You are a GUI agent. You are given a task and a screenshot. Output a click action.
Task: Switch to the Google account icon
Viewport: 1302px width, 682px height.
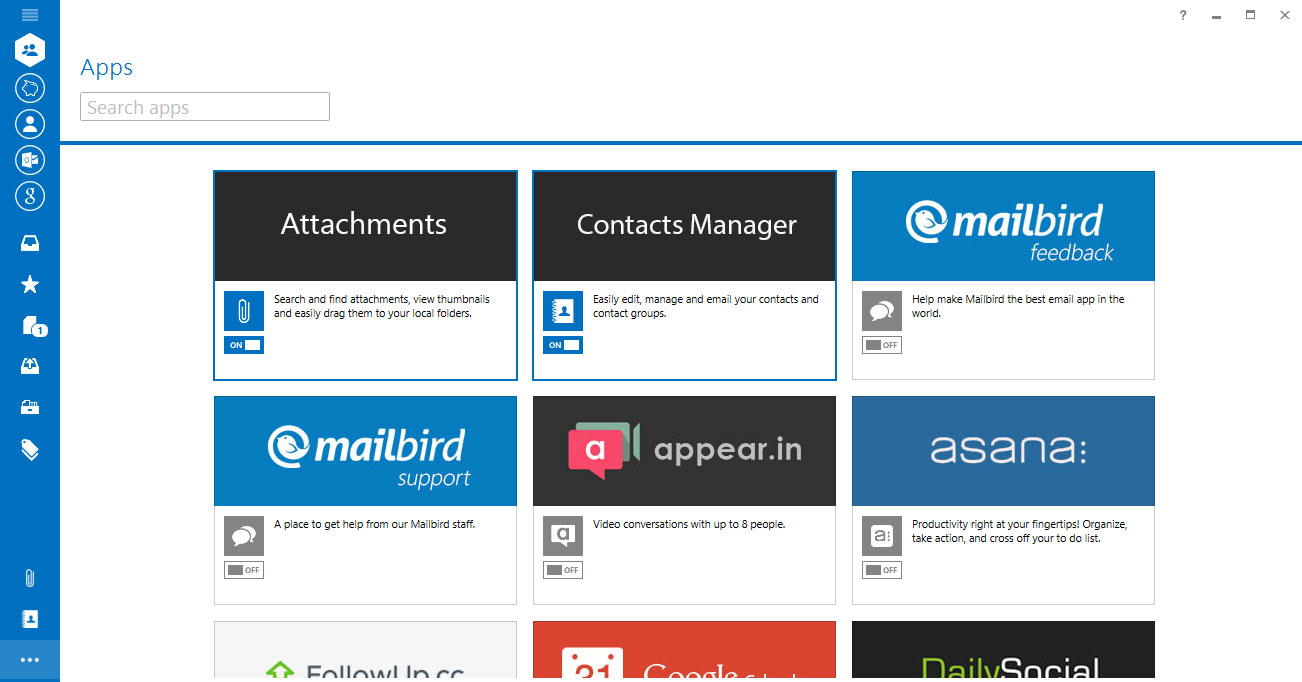tap(30, 196)
